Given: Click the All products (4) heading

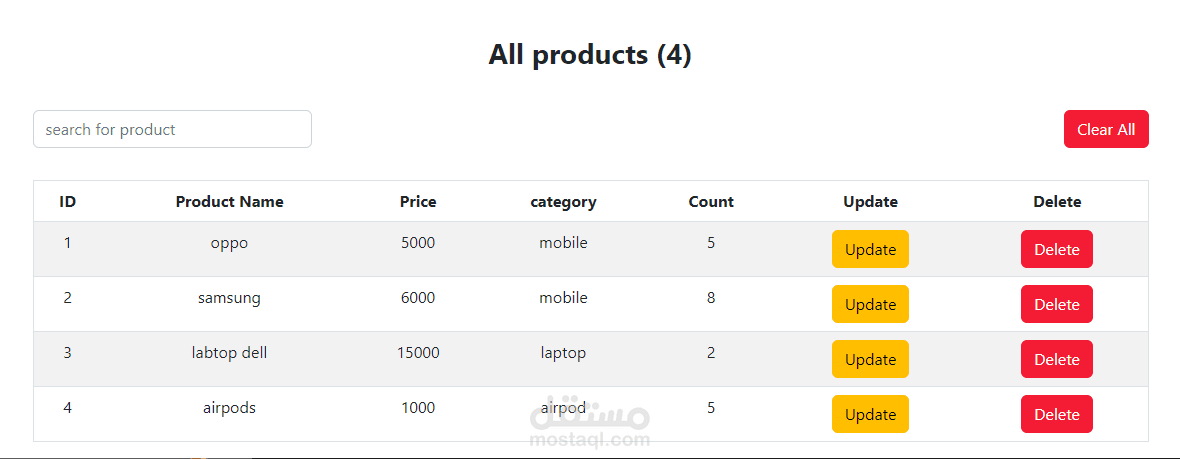Looking at the screenshot, I should point(590,55).
